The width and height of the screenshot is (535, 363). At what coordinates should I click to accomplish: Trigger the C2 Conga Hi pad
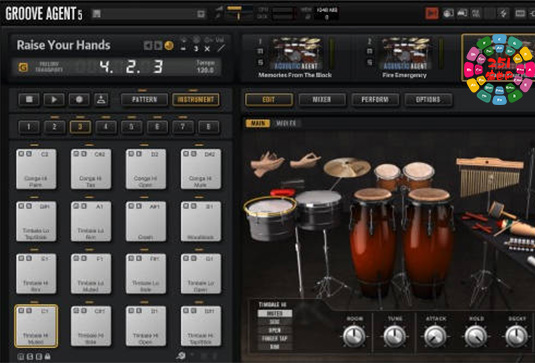click(36, 169)
